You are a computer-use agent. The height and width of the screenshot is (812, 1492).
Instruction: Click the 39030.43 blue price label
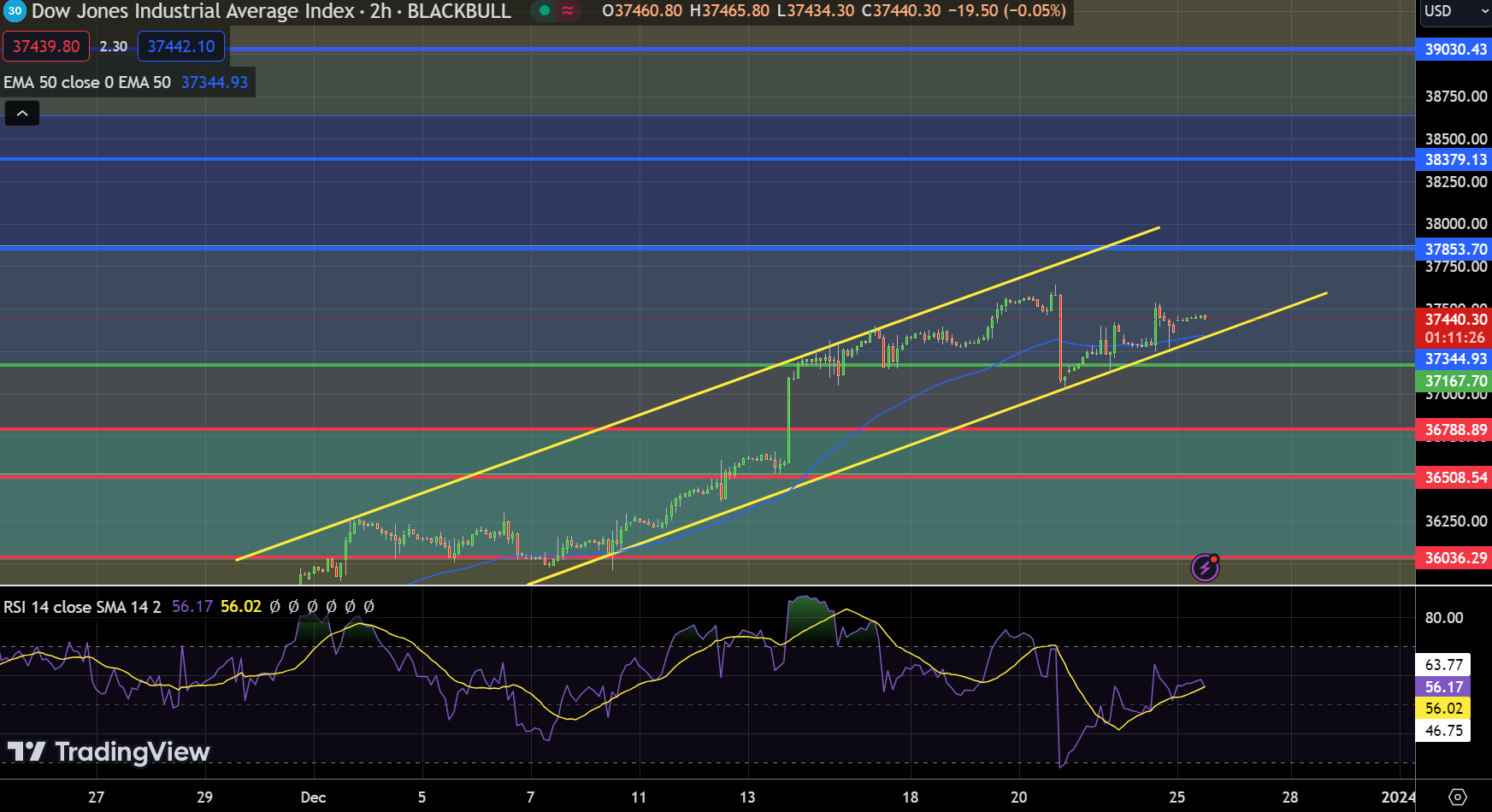click(1454, 50)
